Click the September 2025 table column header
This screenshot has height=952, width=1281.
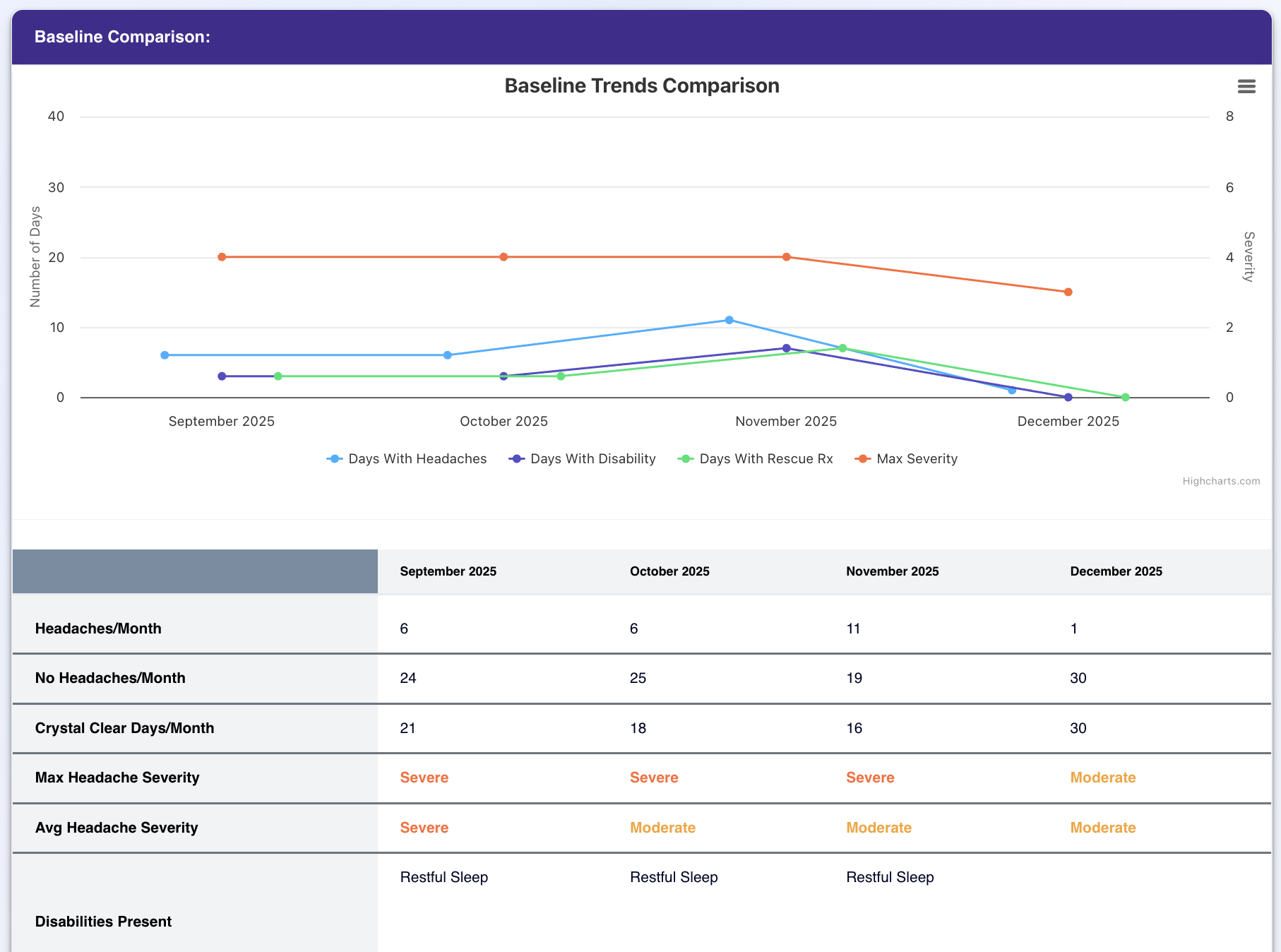(448, 571)
